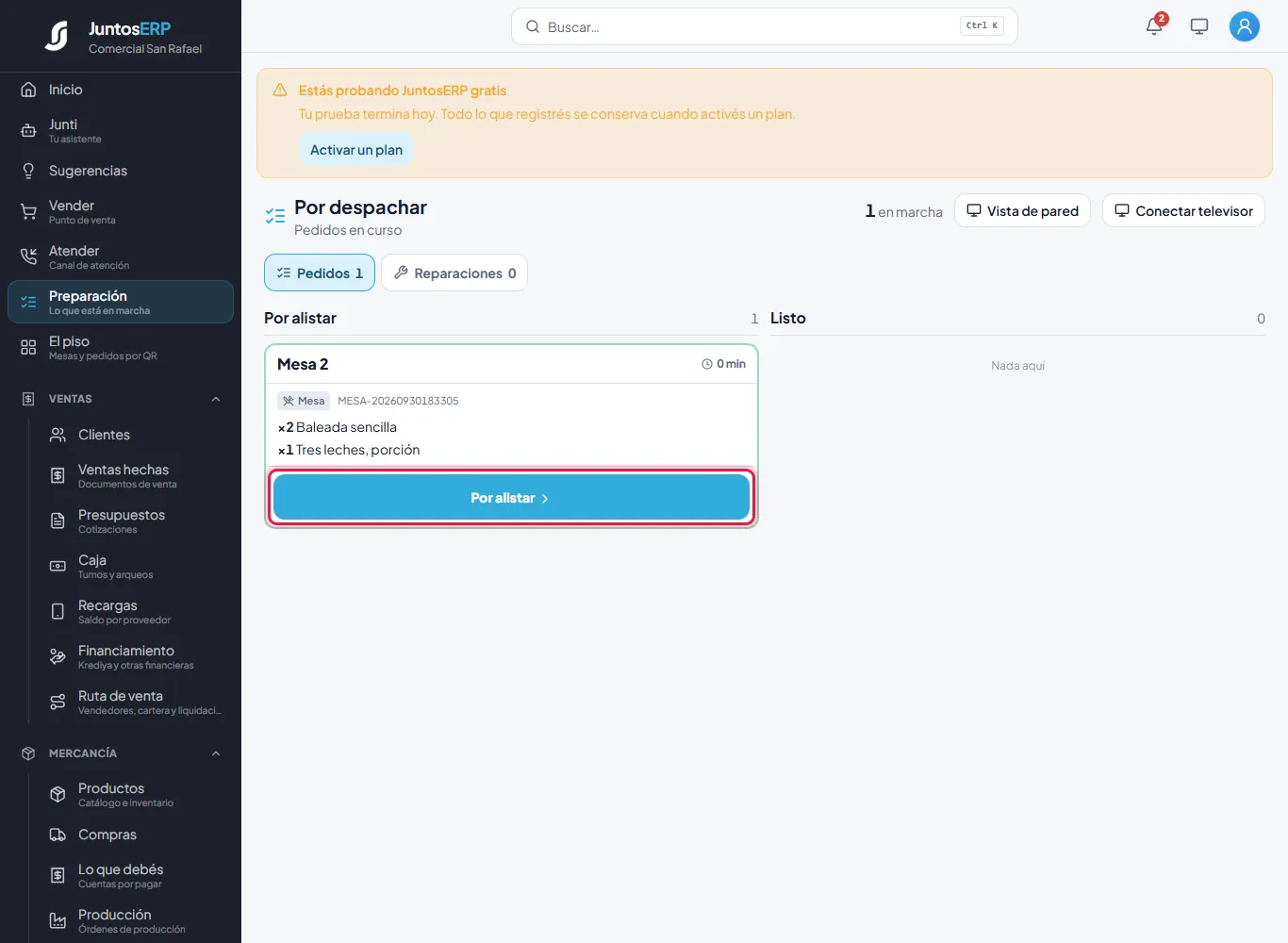Open the notifications bell
This screenshot has width=1288, height=943.
pyautogui.click(x=1154, y=26)
